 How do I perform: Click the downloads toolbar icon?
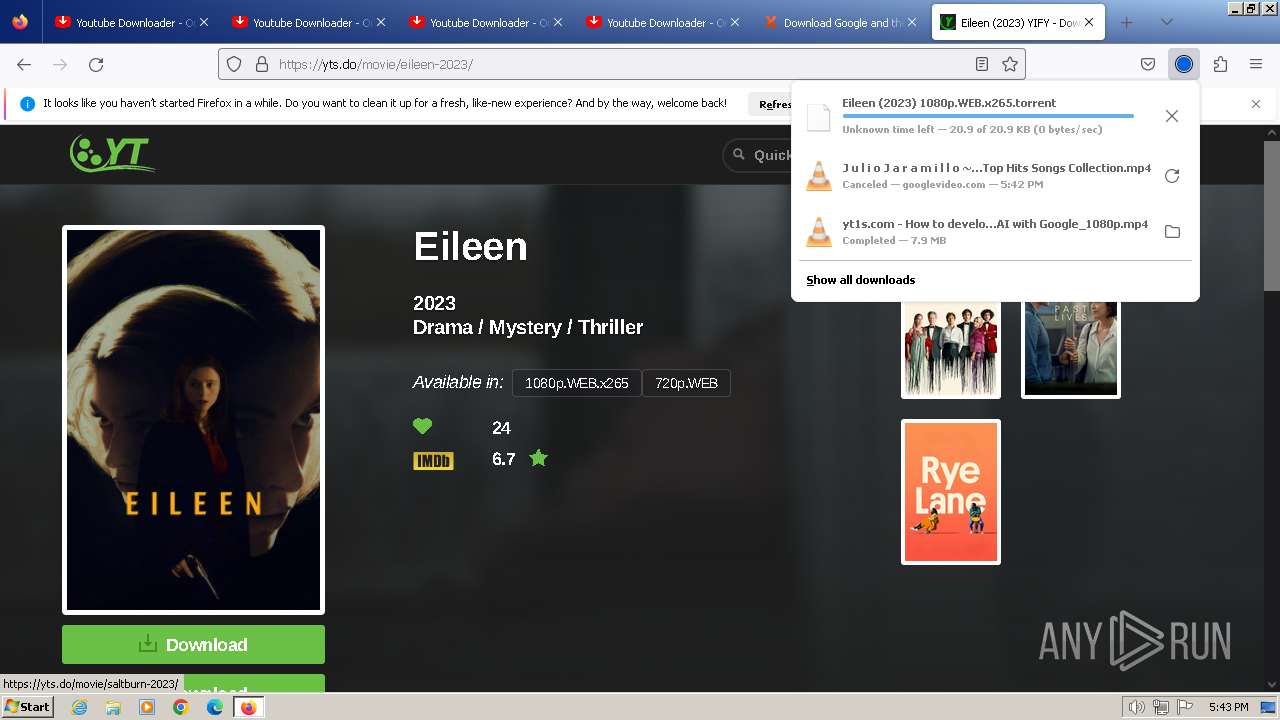click(1184, 64)
